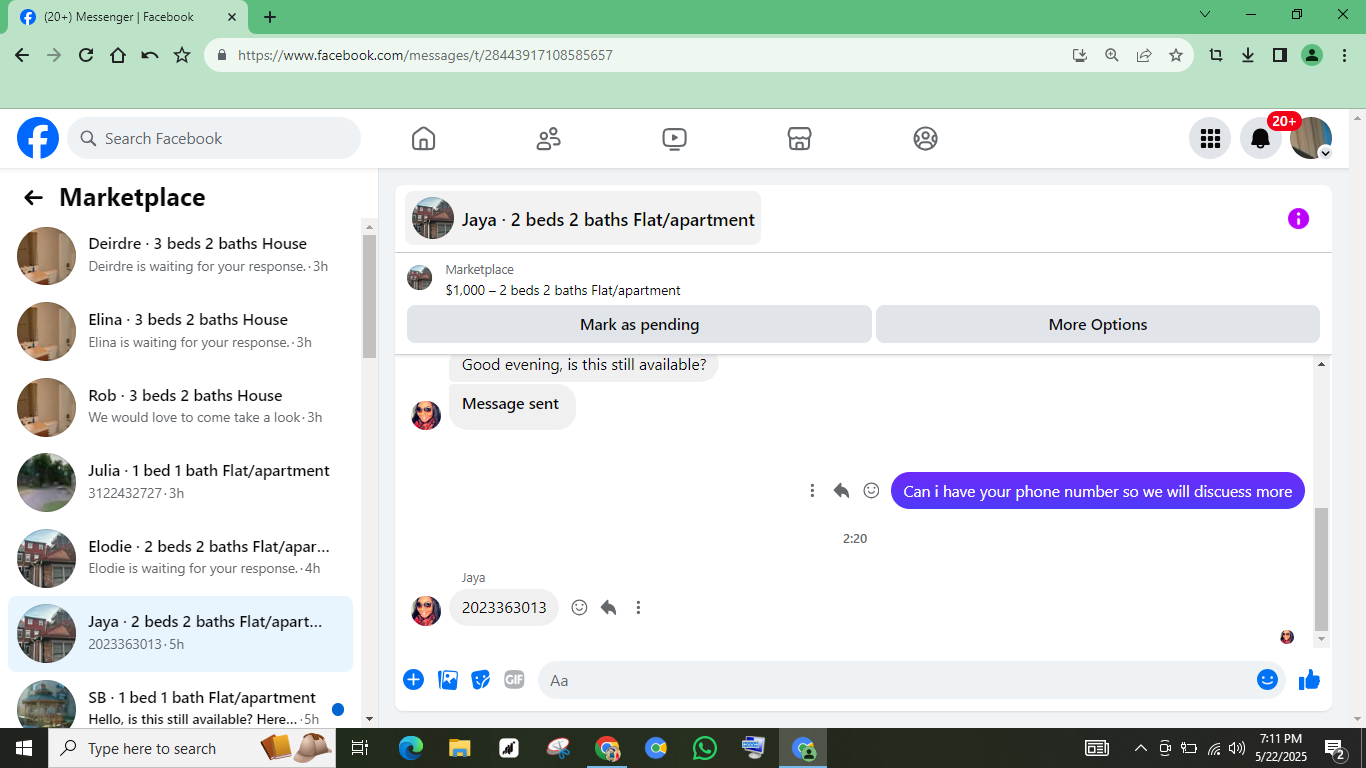Open more actions plus icon in the composer
The image size is (1366, 768).
pos(413,680)
